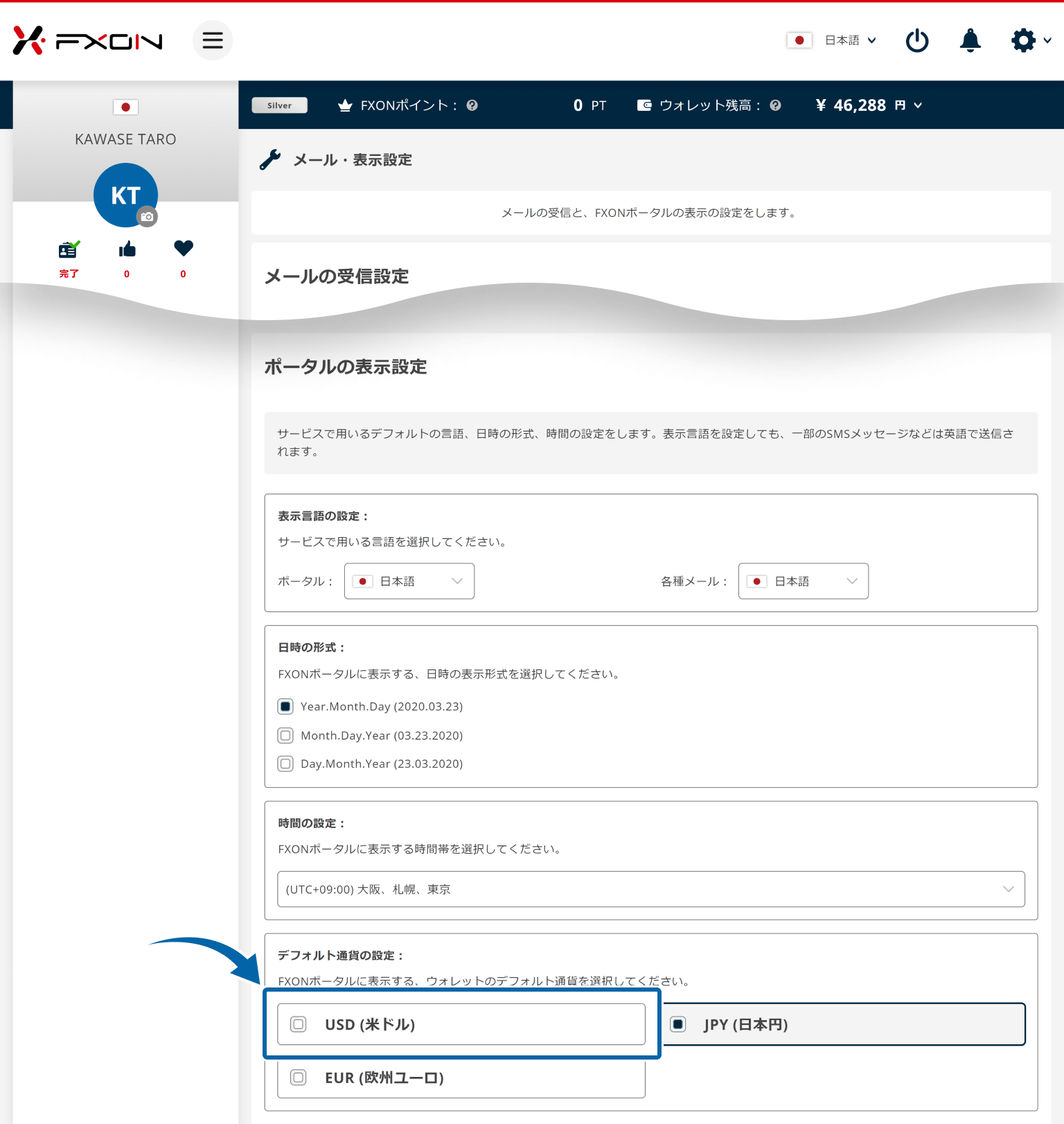Click help icon next to ウォレット残高
This screenshot has height=1124, width=1064.
point(776,105)
